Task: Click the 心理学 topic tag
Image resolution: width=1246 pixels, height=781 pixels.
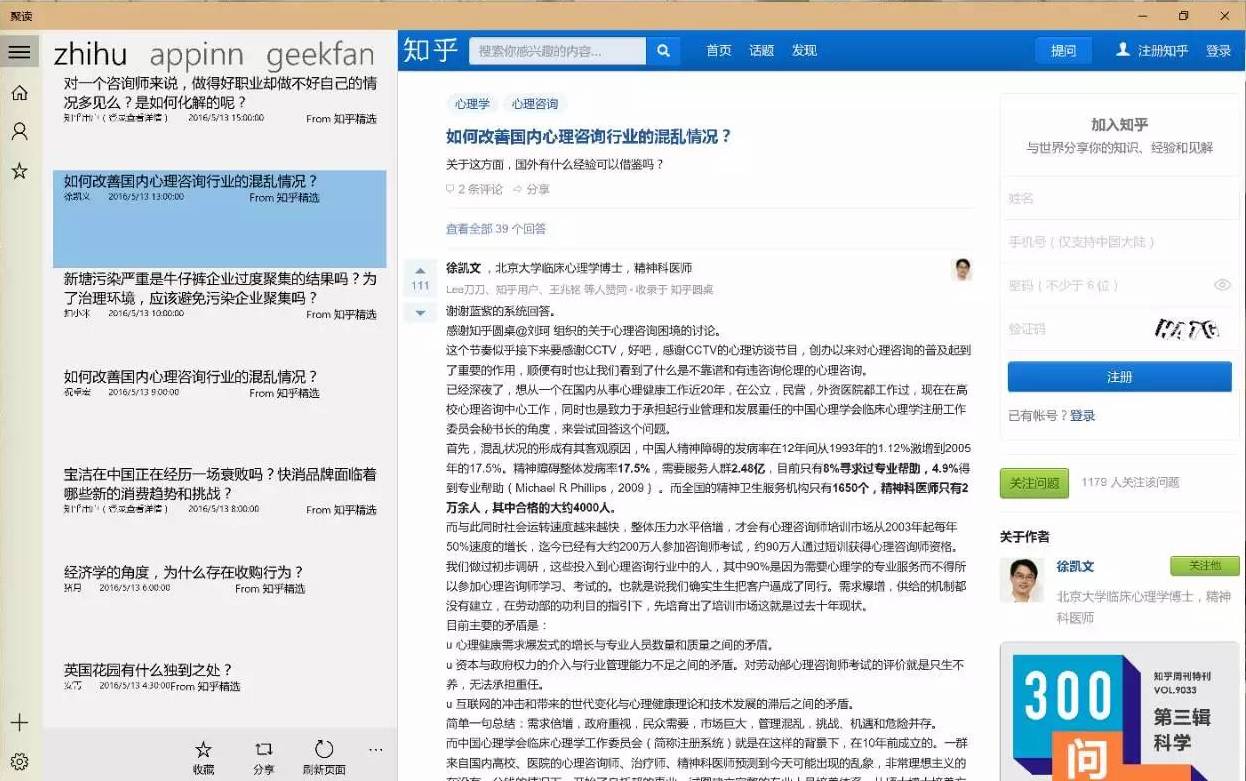Action: (472, 104)
